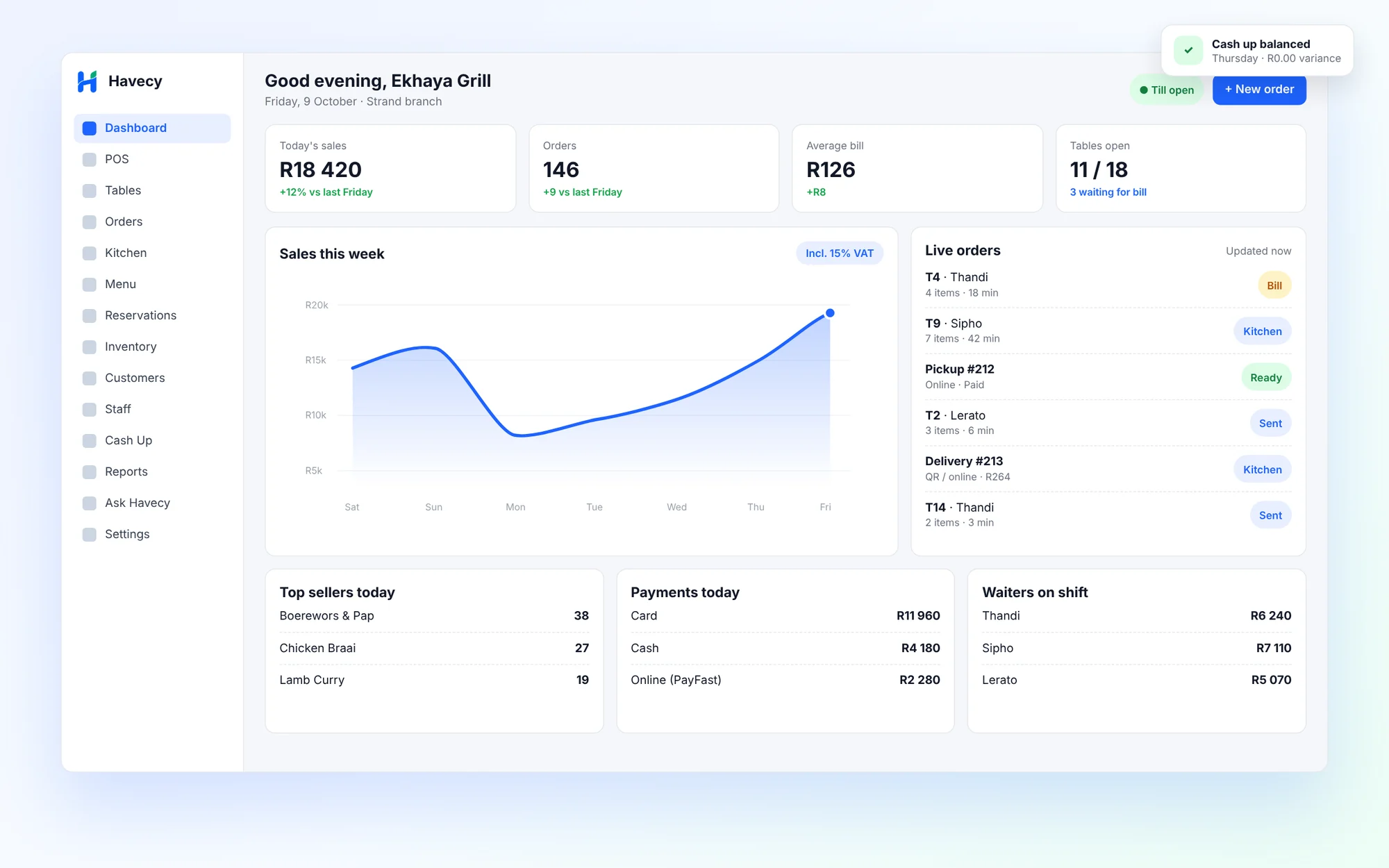Click the Settings sidebar icon
1389x868 pixels.
tap(90, 535)
